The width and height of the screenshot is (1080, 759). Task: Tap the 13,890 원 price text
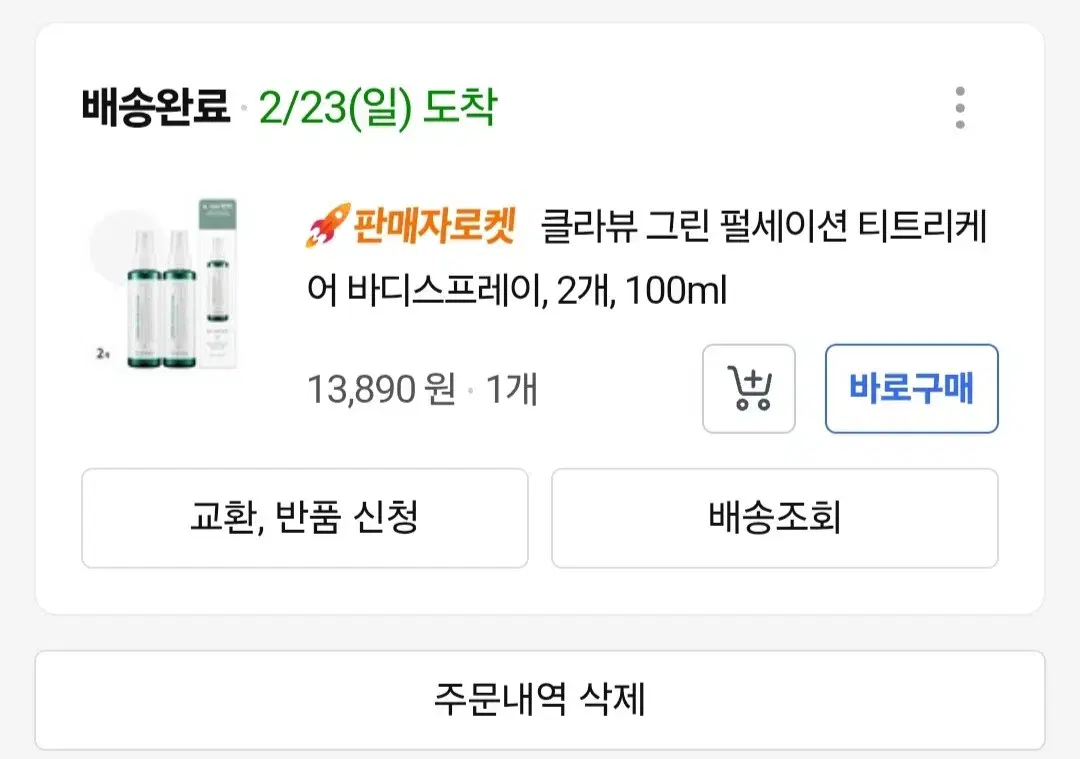381,389
